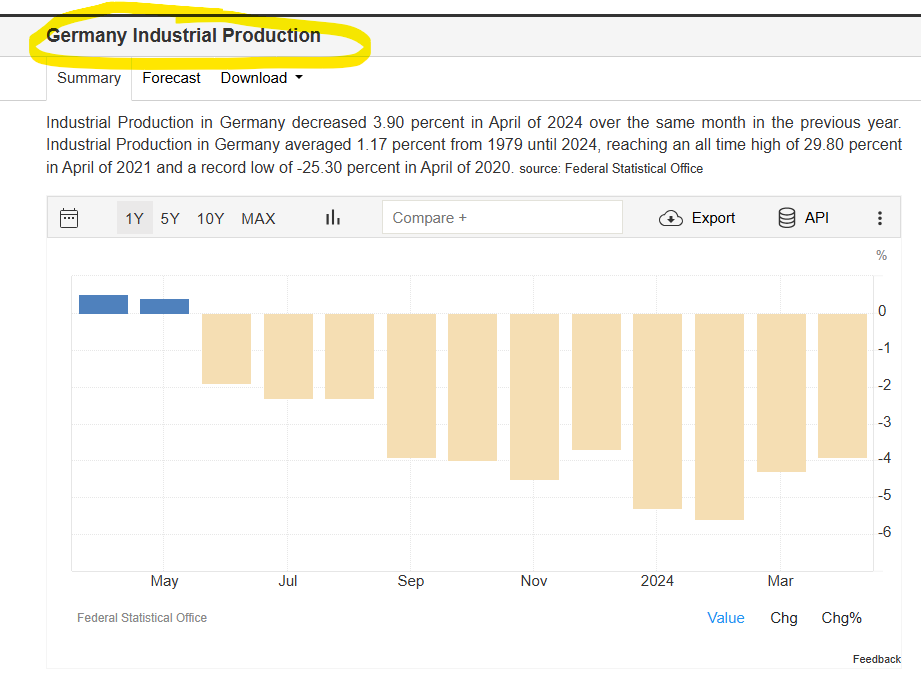Select the MAX time range
The image size is (921, 681).
[258, 219]
